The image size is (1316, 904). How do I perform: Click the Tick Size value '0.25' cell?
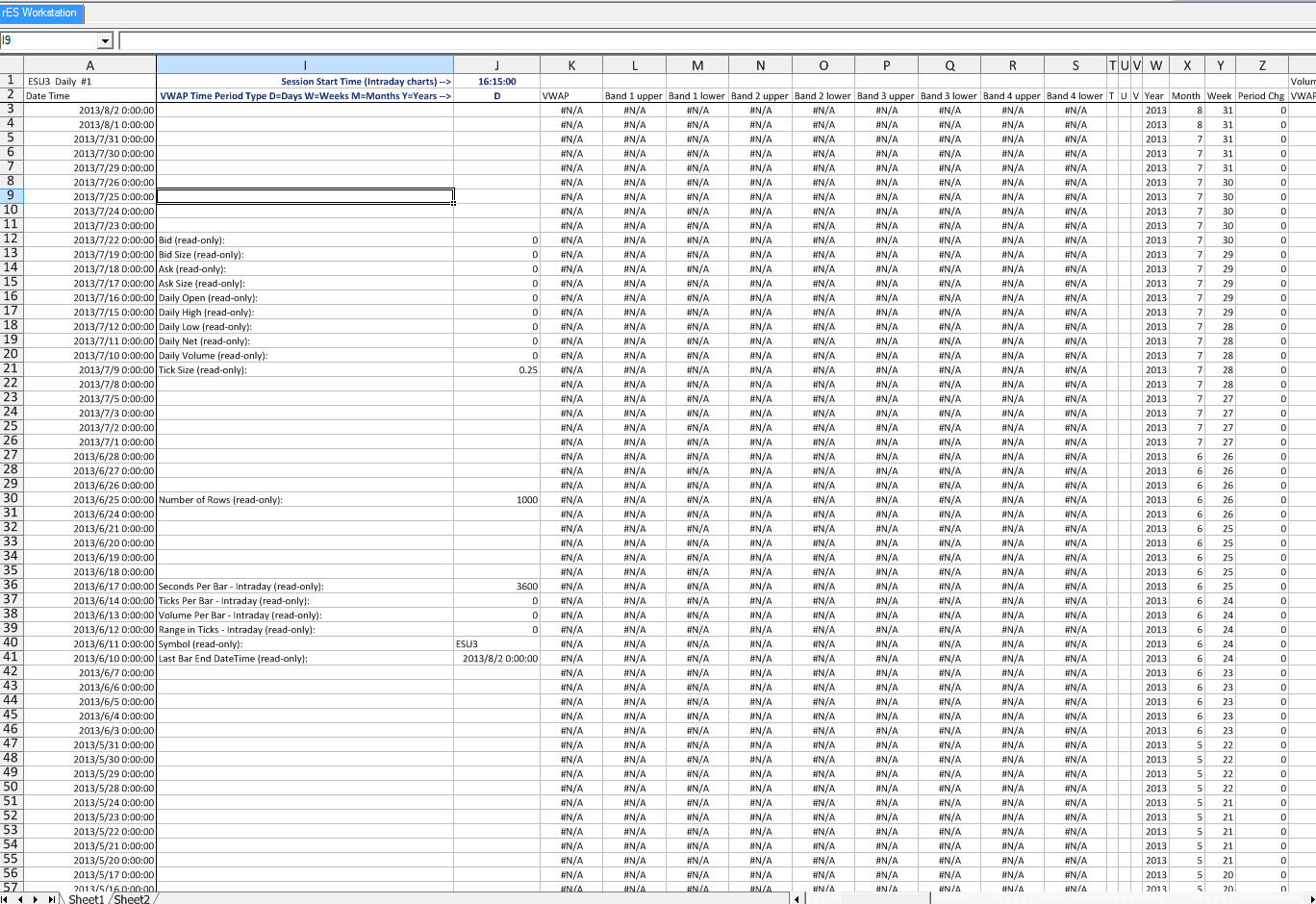496,370
